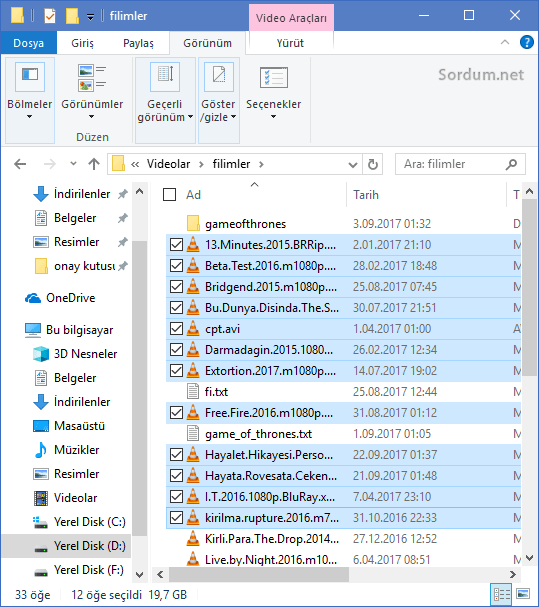Click the Seçenekler options icon
Screen dimensions: 539x607
tap(274, 77)
